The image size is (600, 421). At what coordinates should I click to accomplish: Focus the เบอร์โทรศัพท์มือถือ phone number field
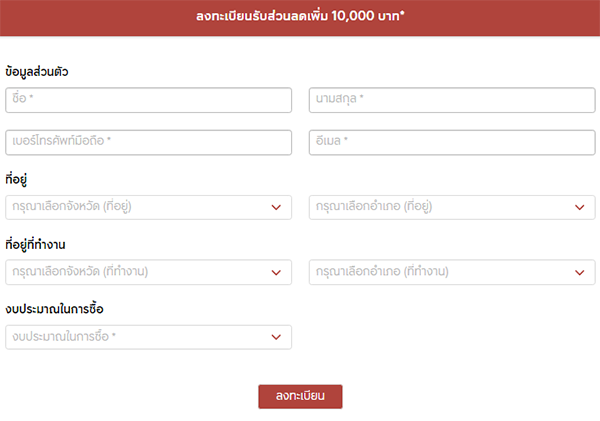click(148, 142)
